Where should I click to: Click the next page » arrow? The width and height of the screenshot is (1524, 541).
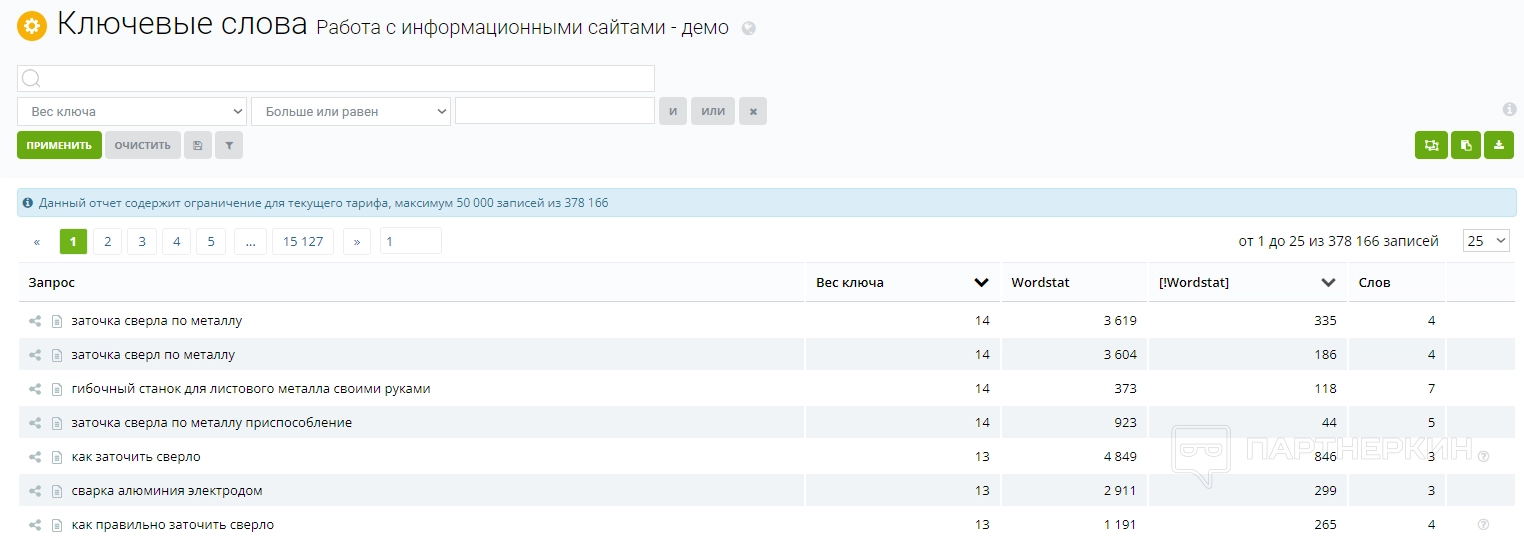point(357,241)
